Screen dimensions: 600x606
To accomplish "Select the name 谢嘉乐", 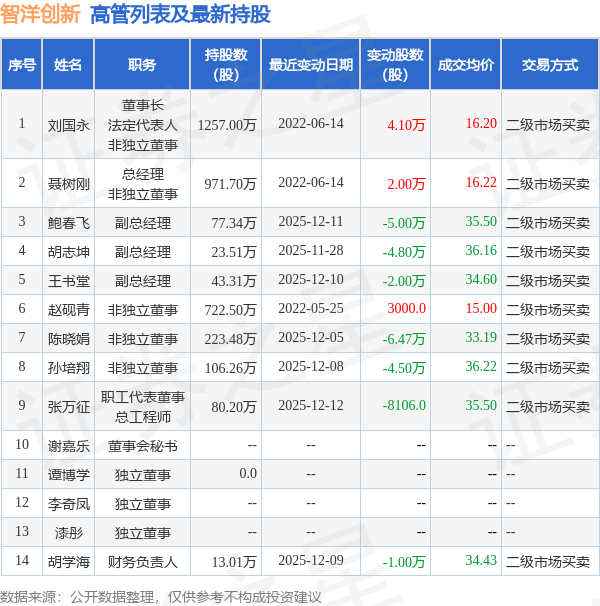I will click(68, 446).
